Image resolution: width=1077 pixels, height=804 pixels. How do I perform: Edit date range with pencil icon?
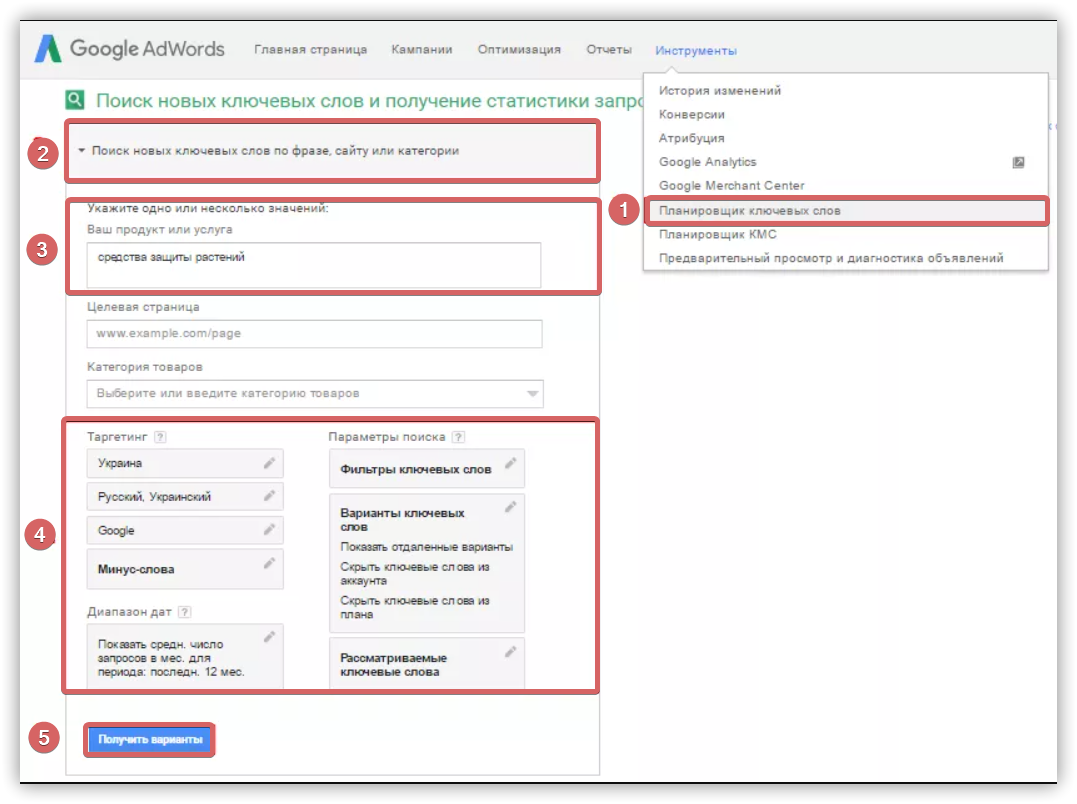269,637
